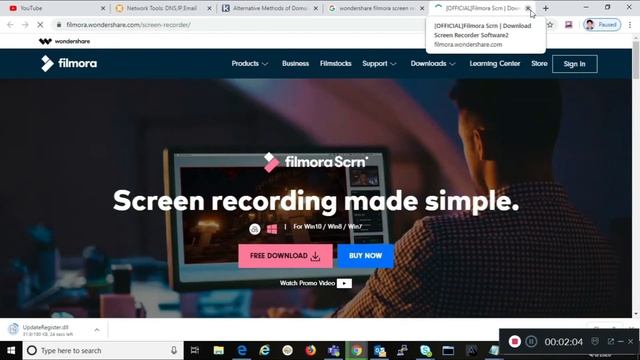The width and height of the screenshot is (640, 360).
Task: Click the Windows logo icon under the headline
Action: tap(272, 229)
